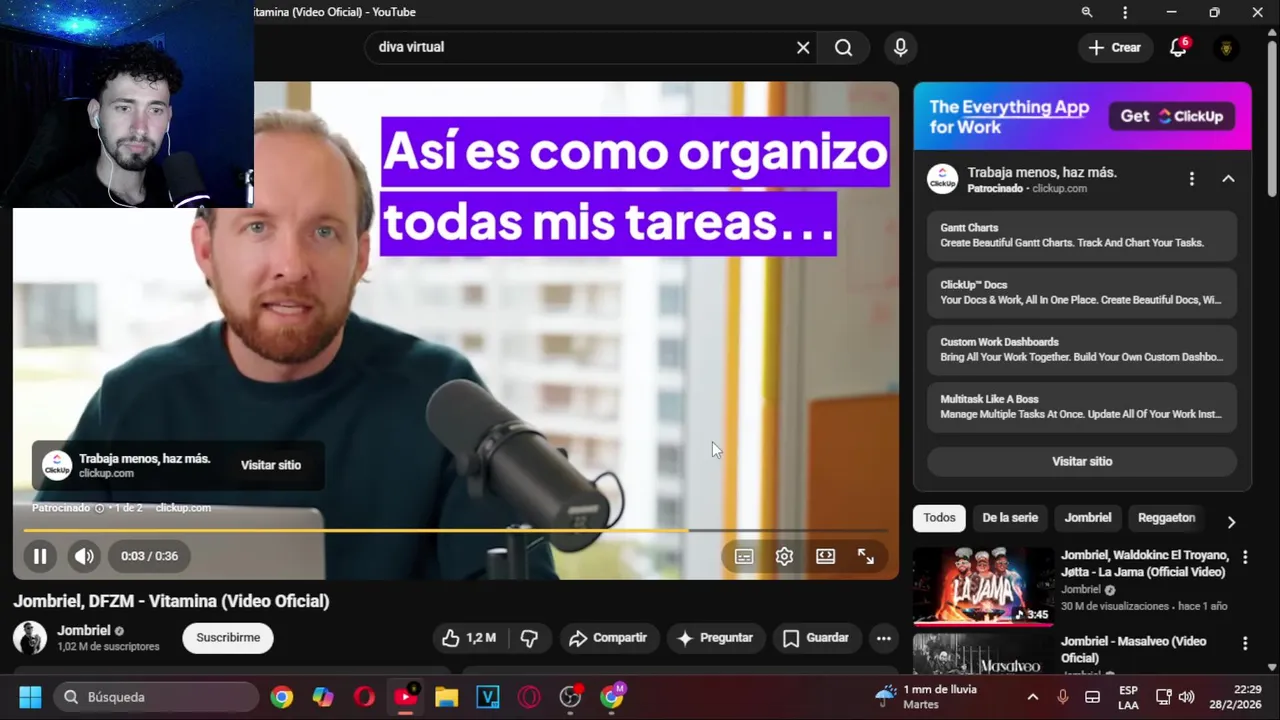Image resolution: width=1280 pixels, height=720 pixels.
Task: Open system volume tray icon
Action: (x=1187, y=697)
